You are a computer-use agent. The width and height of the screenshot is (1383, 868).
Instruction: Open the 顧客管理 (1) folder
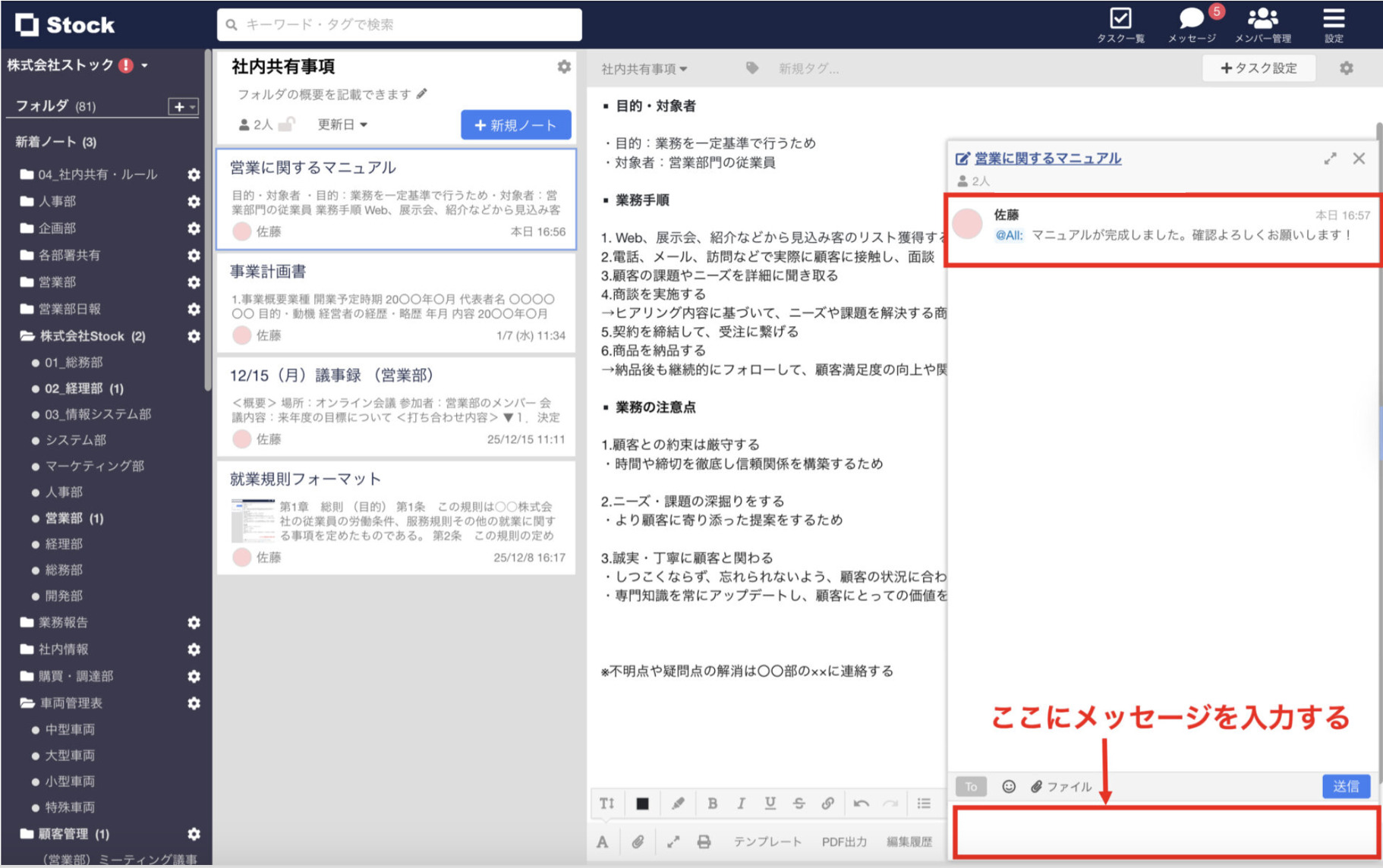coord(74,834)
